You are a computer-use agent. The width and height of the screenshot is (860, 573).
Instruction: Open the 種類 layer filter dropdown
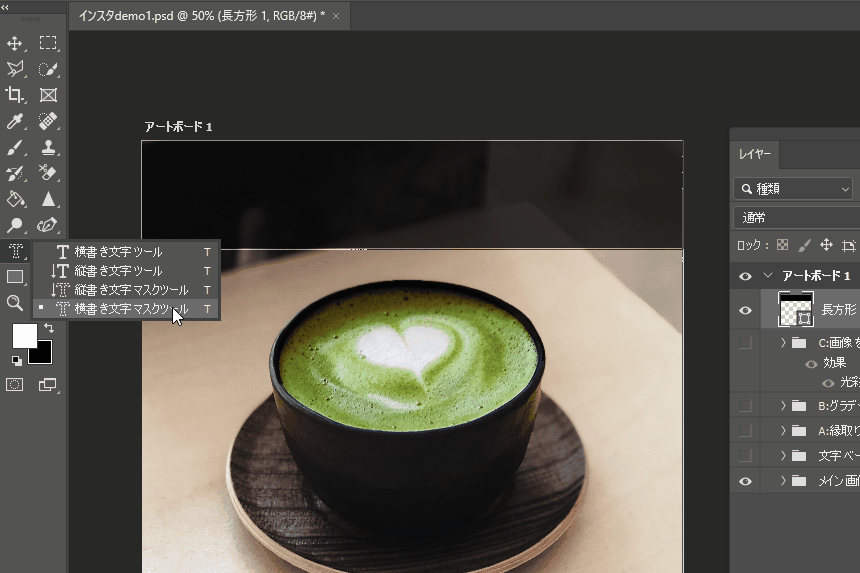(x=793, y=189)
